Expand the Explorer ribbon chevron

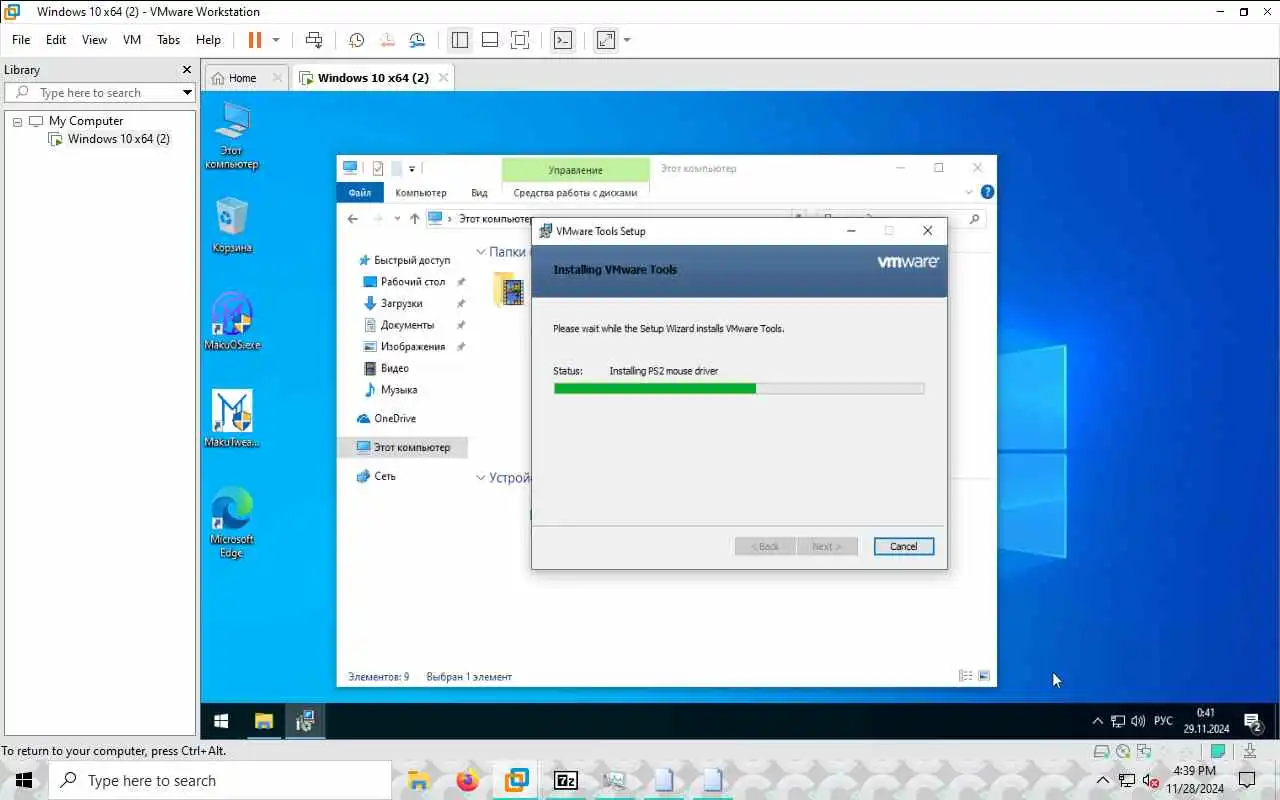coord(969,193)
